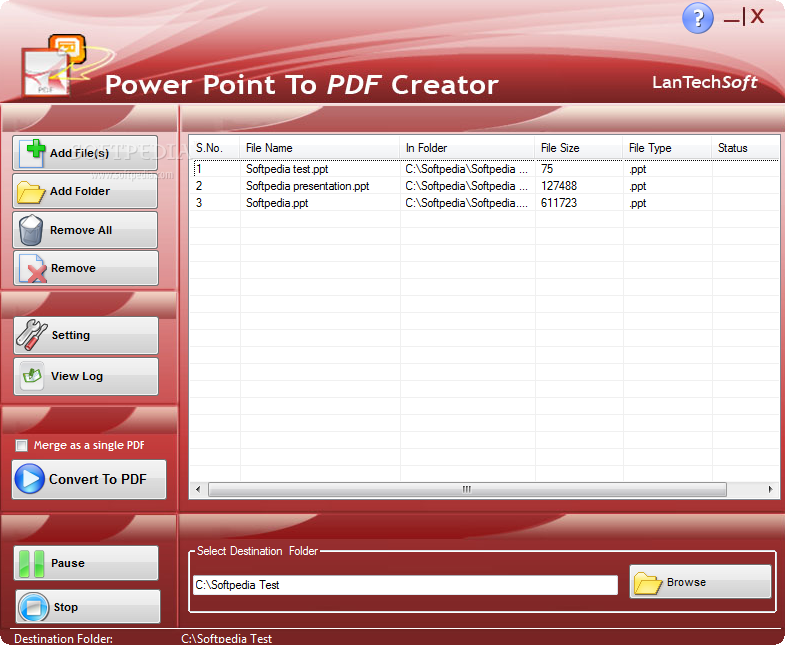Click file size value 611723
The height and width of the screenshot is (645, 785).
click(x=559, y=203)
